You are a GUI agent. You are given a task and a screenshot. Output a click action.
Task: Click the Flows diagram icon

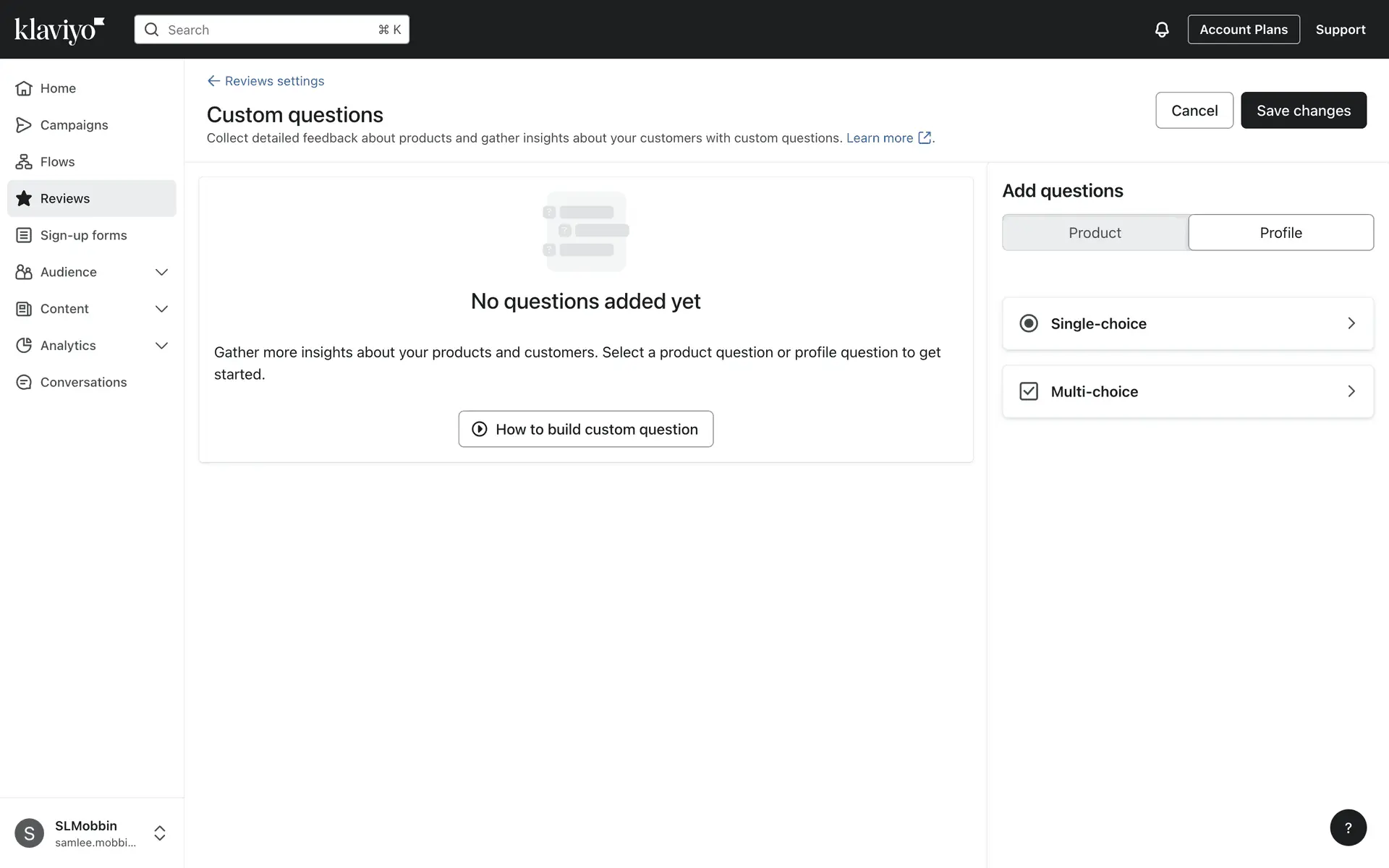(x=24, y=162)
